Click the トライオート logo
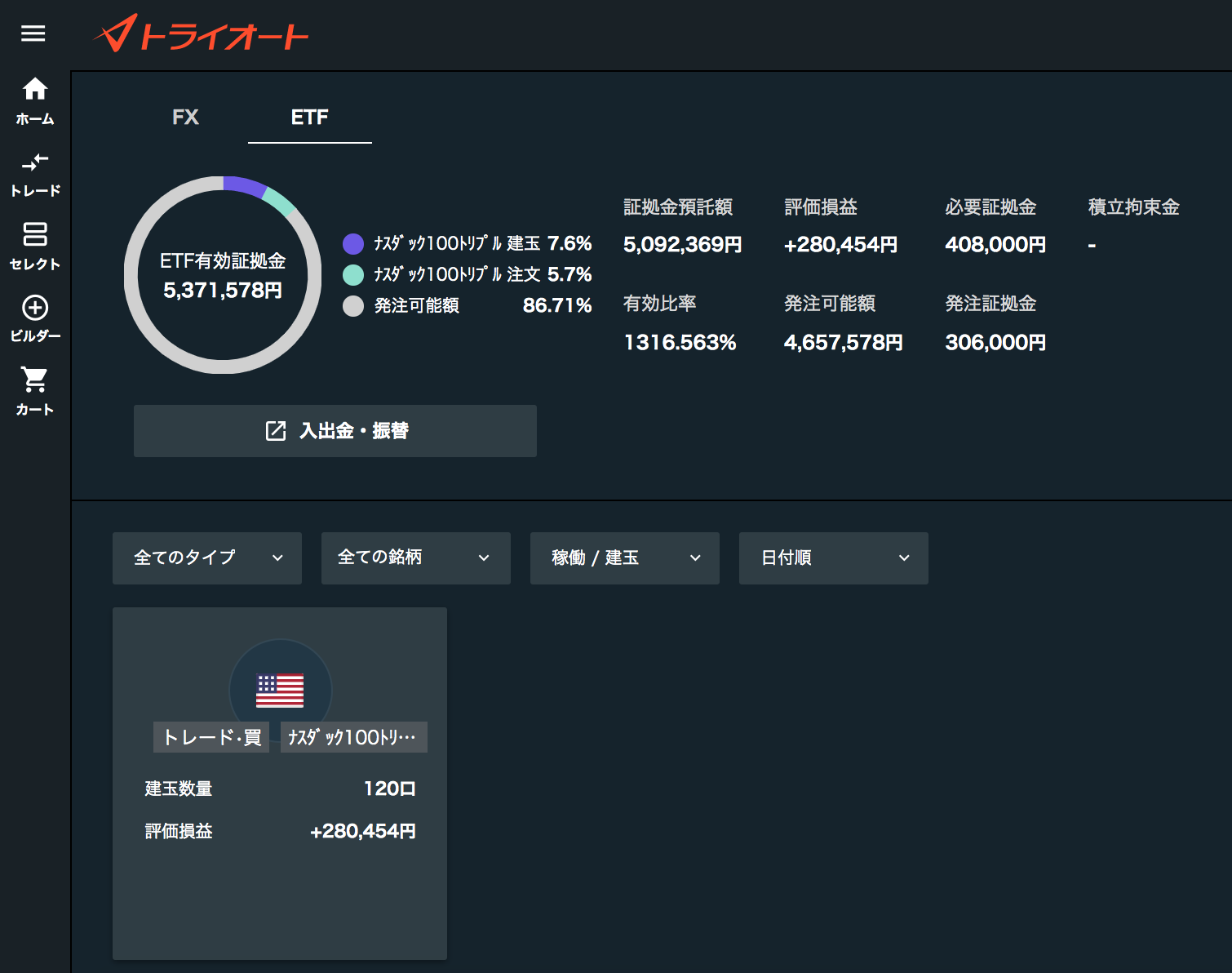 pyautogui.click(x=201, y=33)
